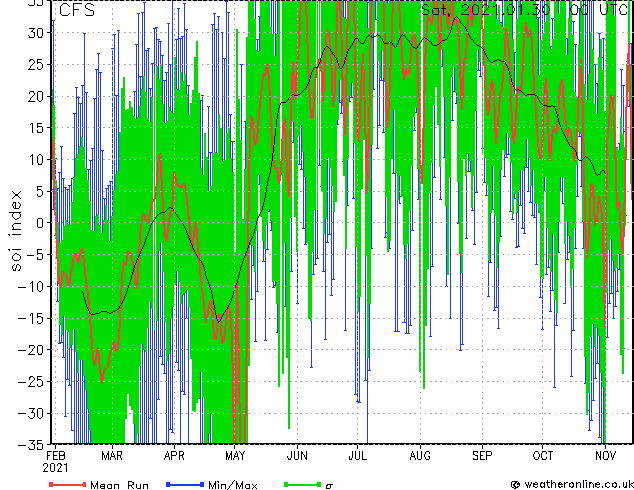
Task: Select the MAR month axis label
Action: pos(112,456)
